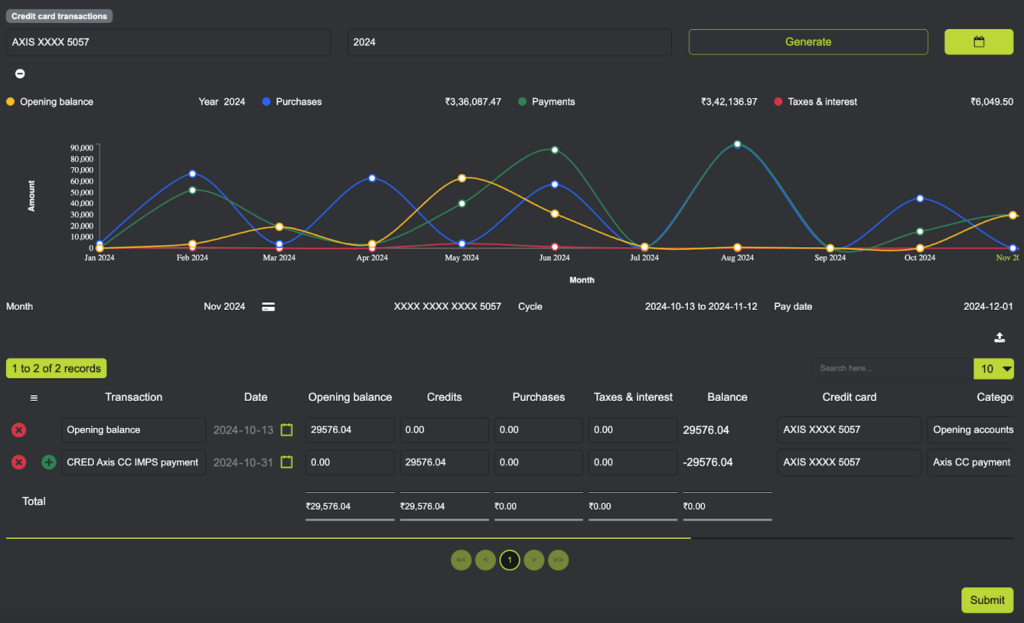Click the pay date 2024-12-01 value

(x=988, y=307)
